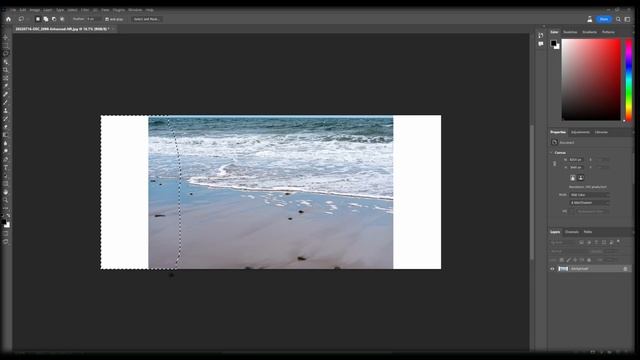Screen dimensions: 640x360
Task: Select the Frame tool
Action: pos(6,78)
